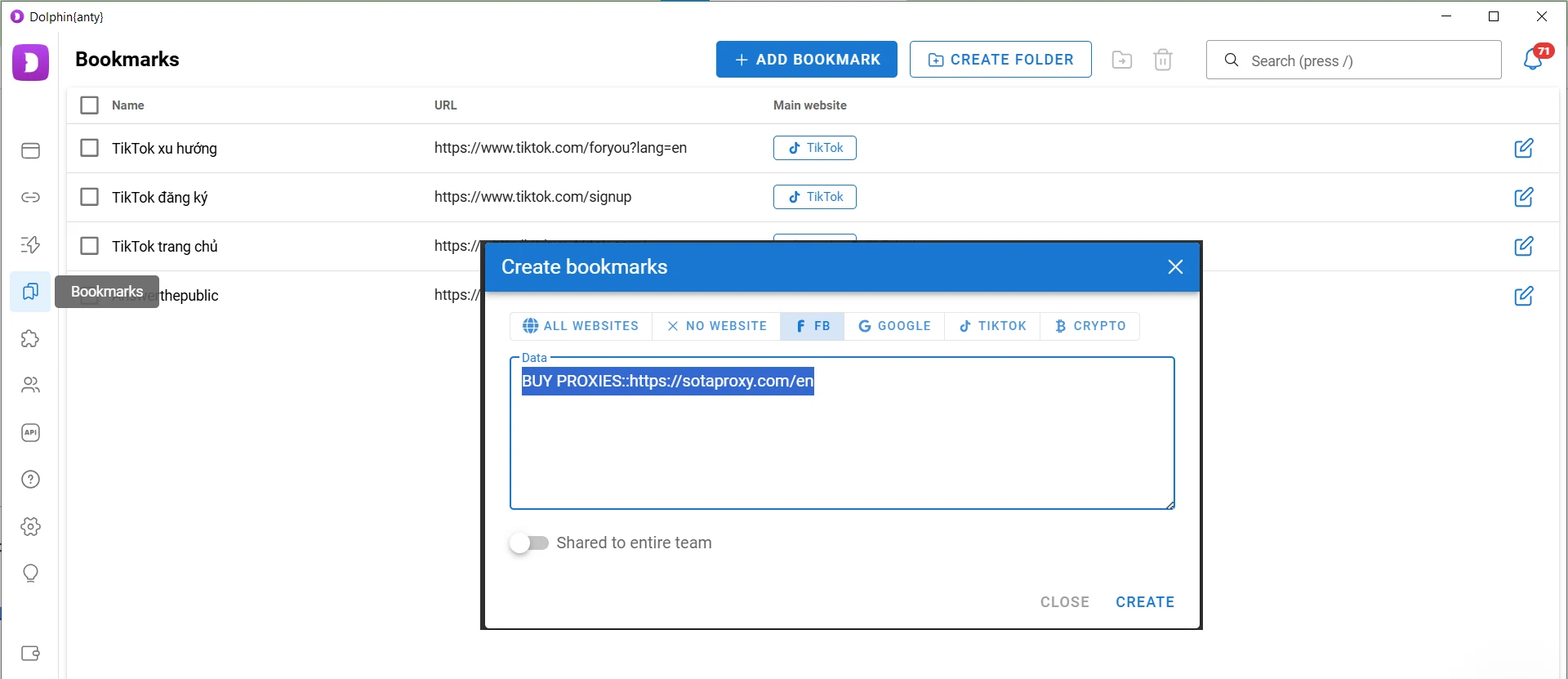
Task: Click the Data textarea resize handle
Action: 1170,505
